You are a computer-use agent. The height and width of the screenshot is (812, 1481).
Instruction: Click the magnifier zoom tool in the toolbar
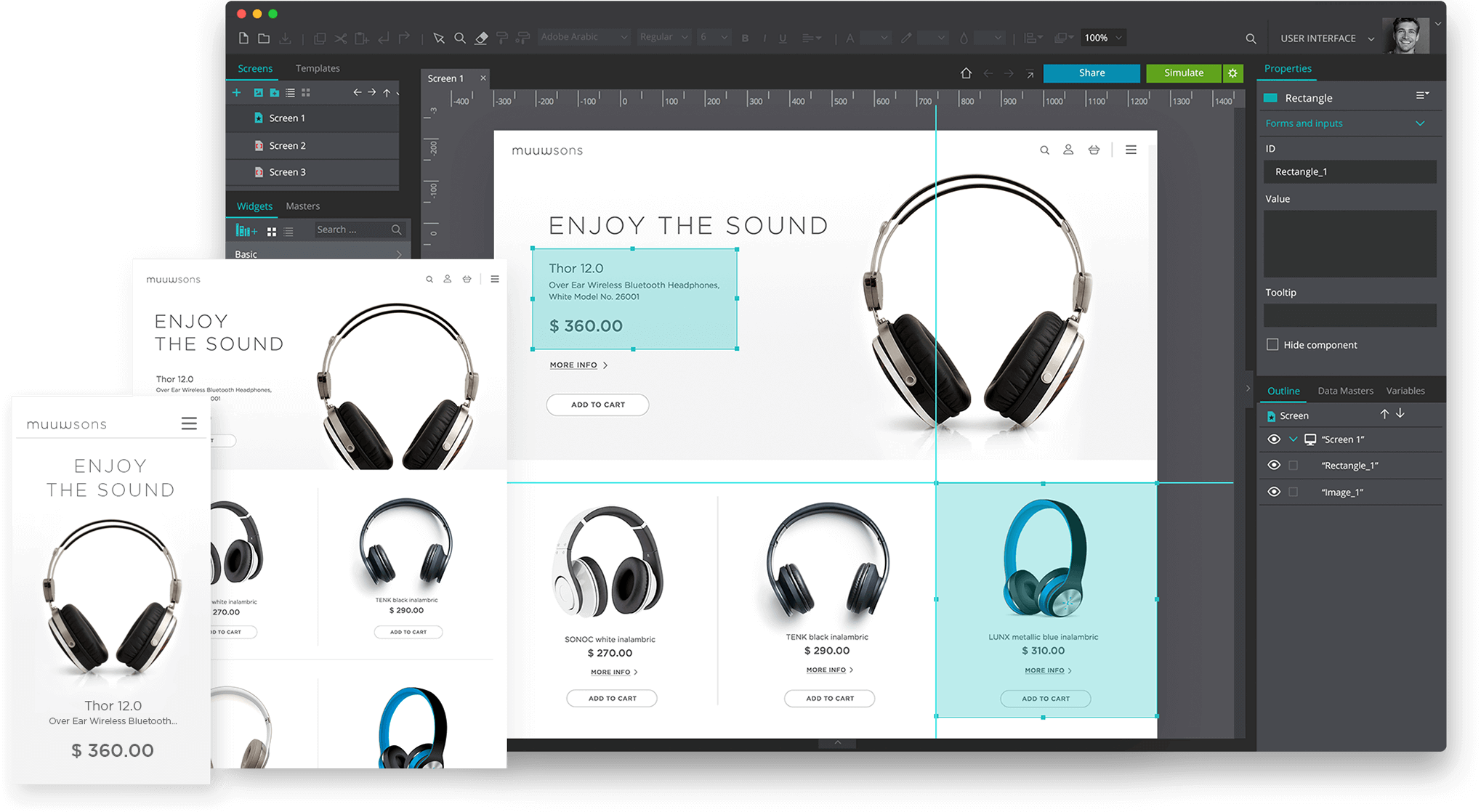tap(460, 37)
